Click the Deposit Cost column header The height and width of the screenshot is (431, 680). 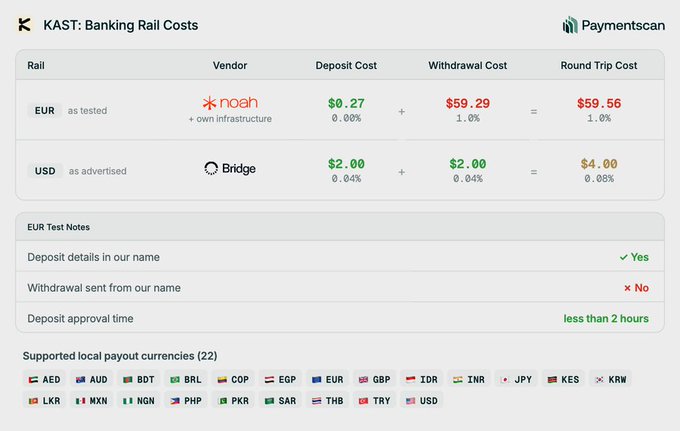point(346,65)
